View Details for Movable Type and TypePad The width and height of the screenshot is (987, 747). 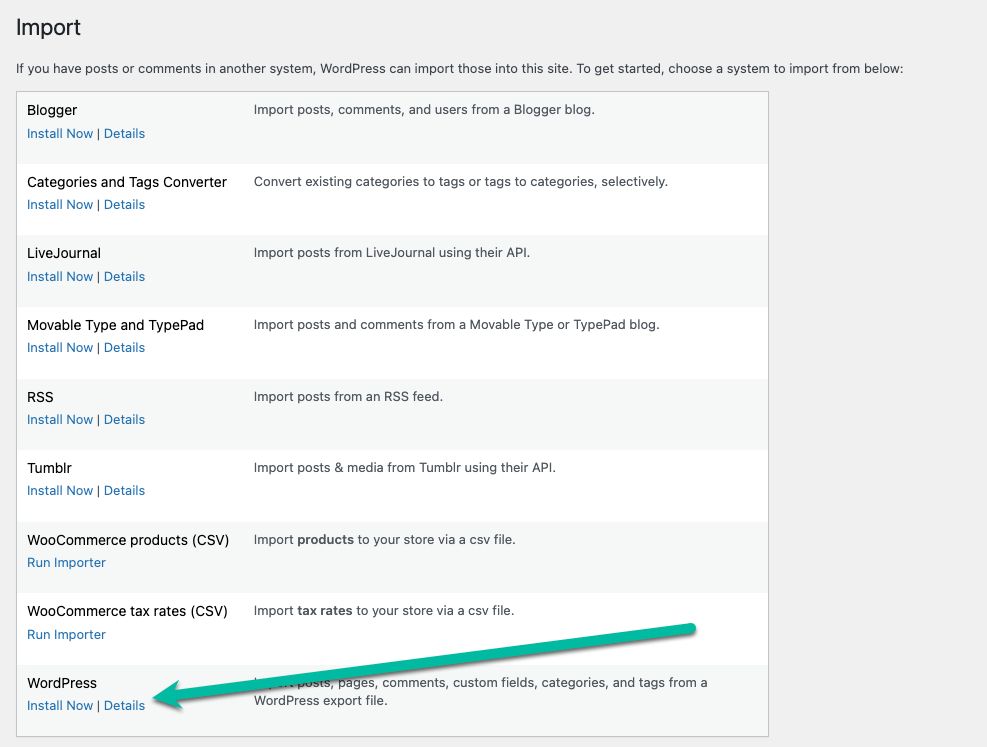(x=124, y=347)
